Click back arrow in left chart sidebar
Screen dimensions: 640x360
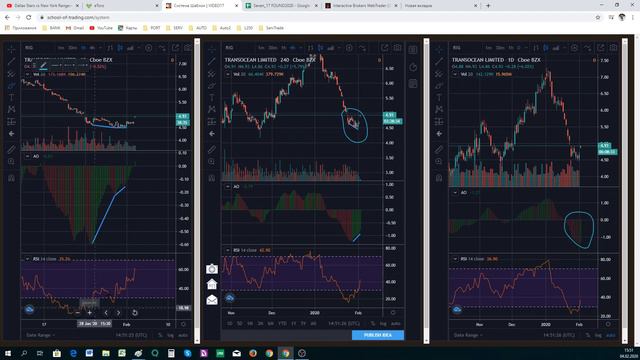11,133
